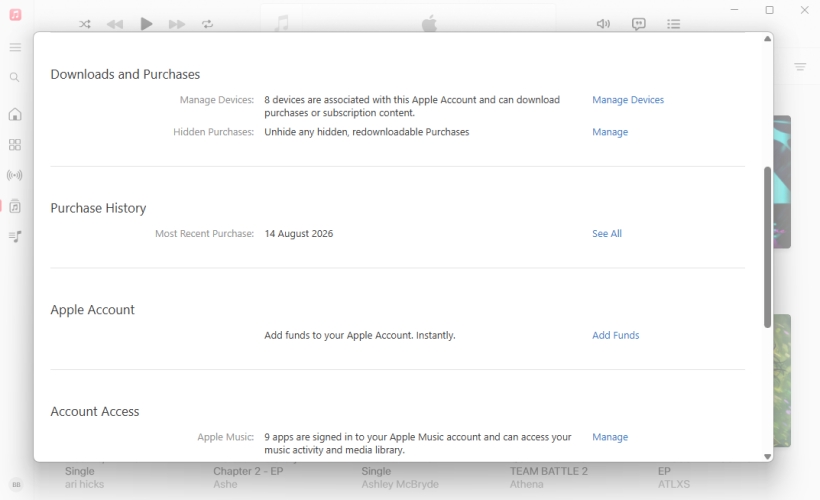This screenshot has height=500, width=820.
Task: Open sort filter icon behind dialog
Action: [x=800, y=66]
